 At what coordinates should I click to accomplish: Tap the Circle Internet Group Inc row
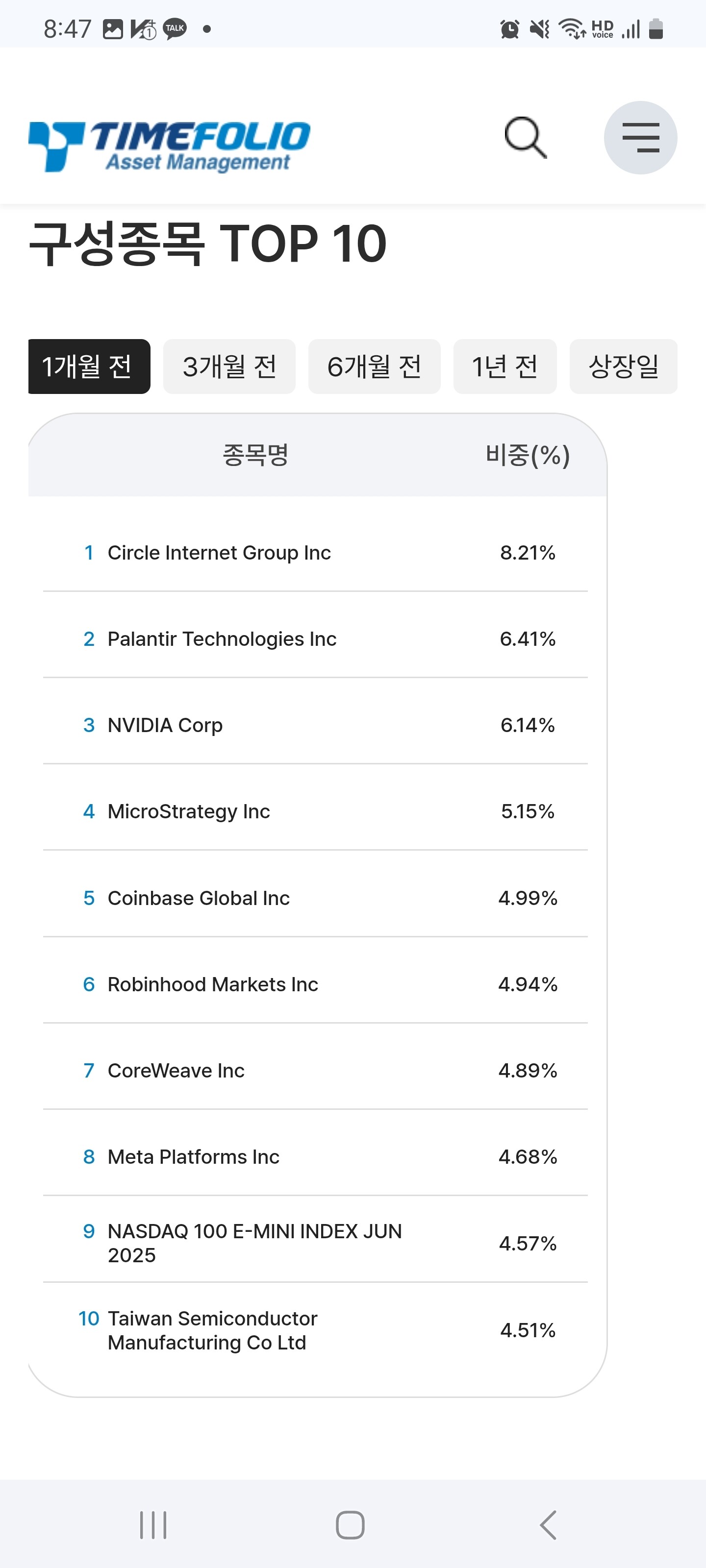tap(219, 553)
